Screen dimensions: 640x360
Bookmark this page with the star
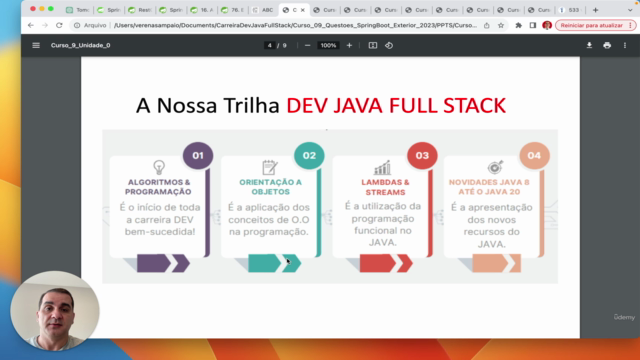click(501, 25)
